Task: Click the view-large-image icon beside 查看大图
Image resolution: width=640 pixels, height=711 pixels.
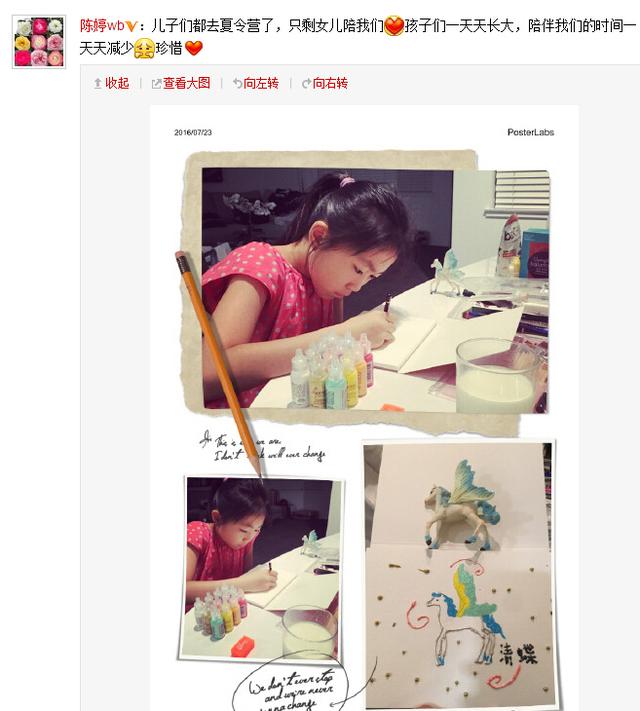Action: [156, 84]
